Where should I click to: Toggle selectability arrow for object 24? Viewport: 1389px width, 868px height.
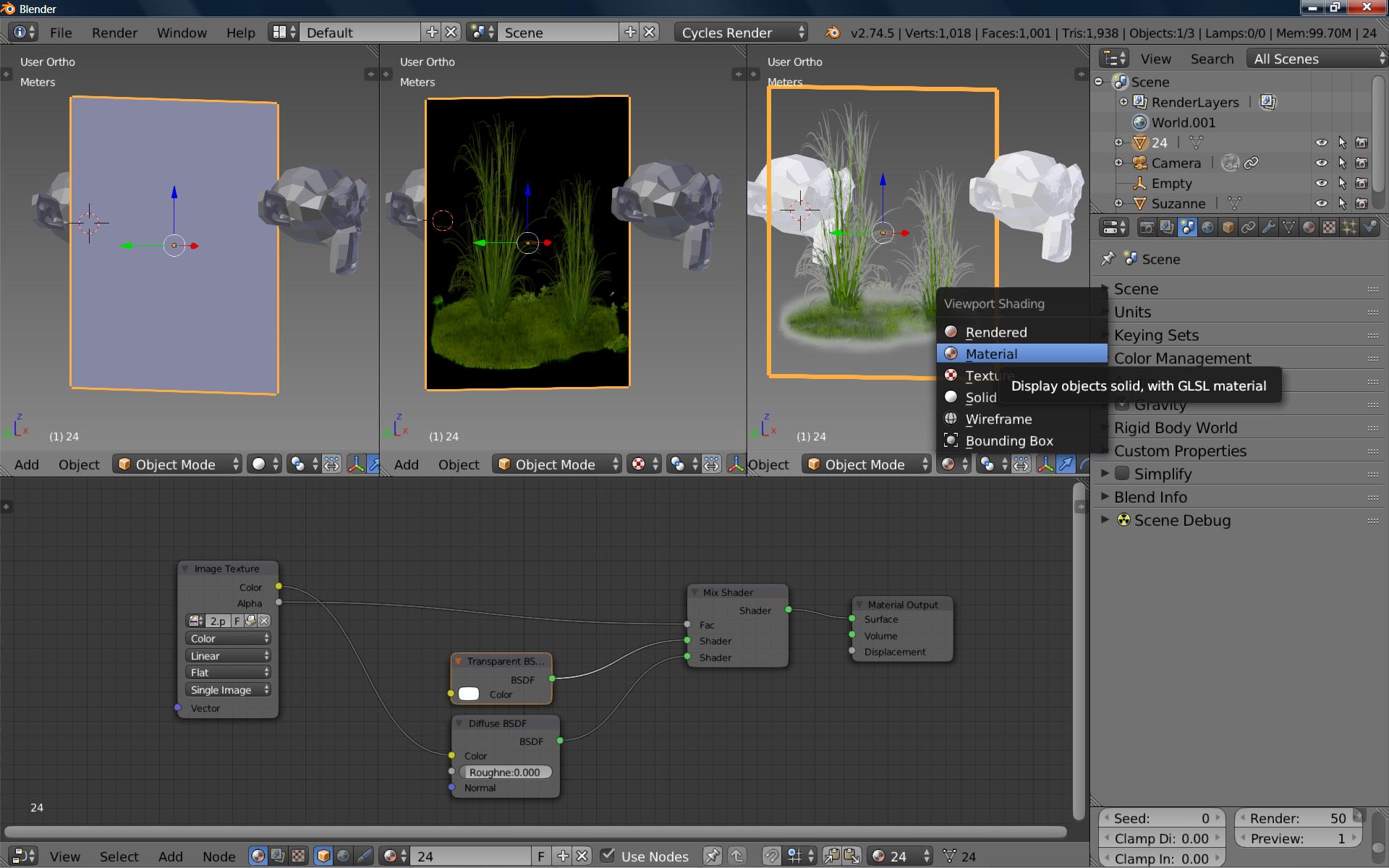coord(1342,142)
